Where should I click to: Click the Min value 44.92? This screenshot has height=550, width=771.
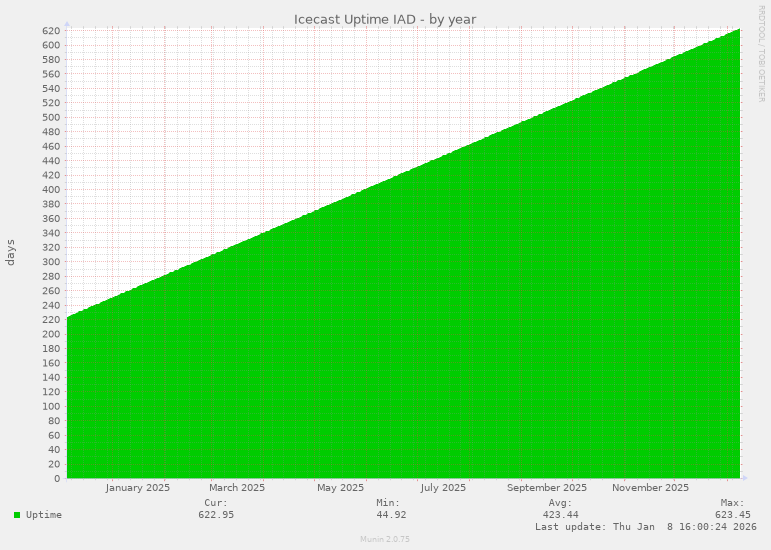[x=391, y=515]
